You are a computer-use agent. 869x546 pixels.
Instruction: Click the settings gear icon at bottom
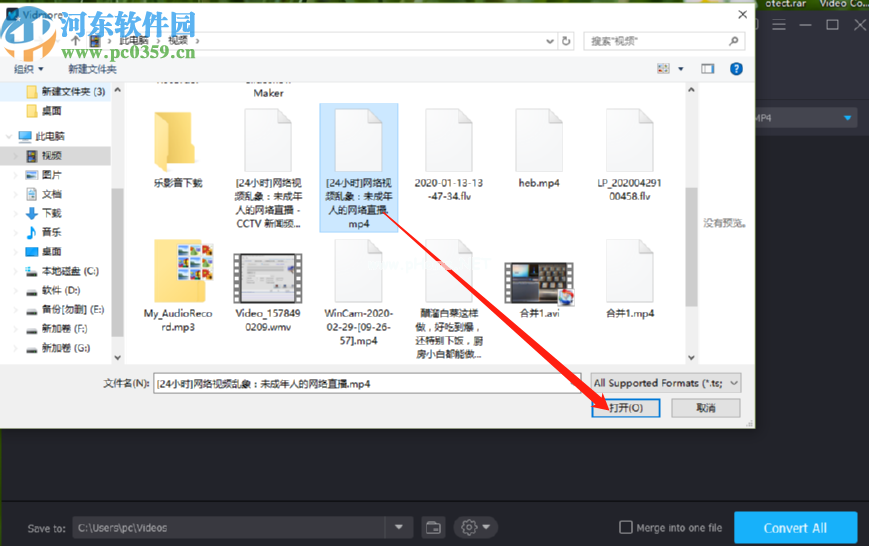(469, 527)
